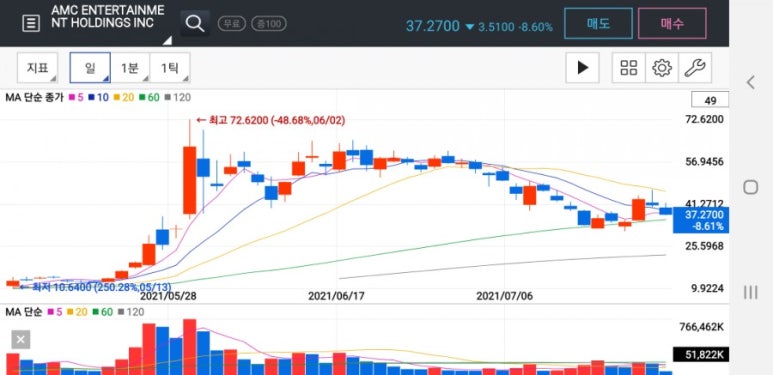Open chart settings gear icon
Viewport: 773px width, 375px height.
point(662,68)
